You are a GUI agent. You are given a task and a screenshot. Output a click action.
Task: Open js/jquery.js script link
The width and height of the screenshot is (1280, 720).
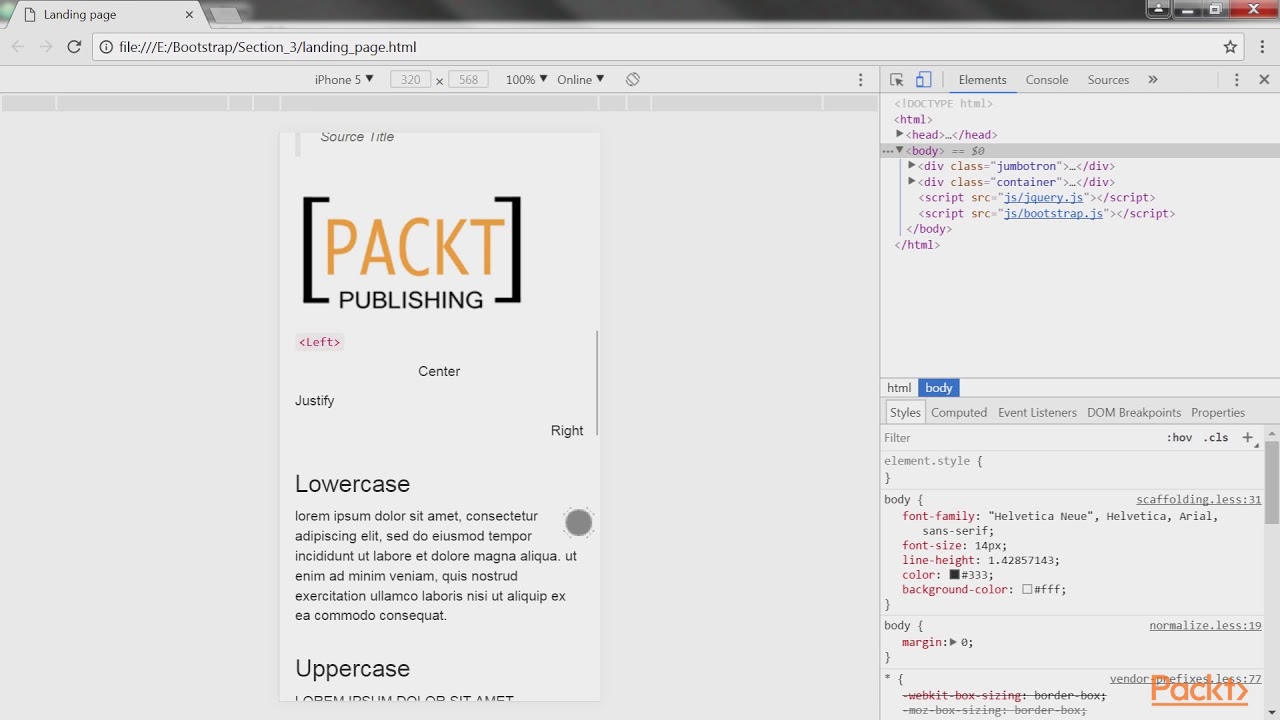point(1044,198)
